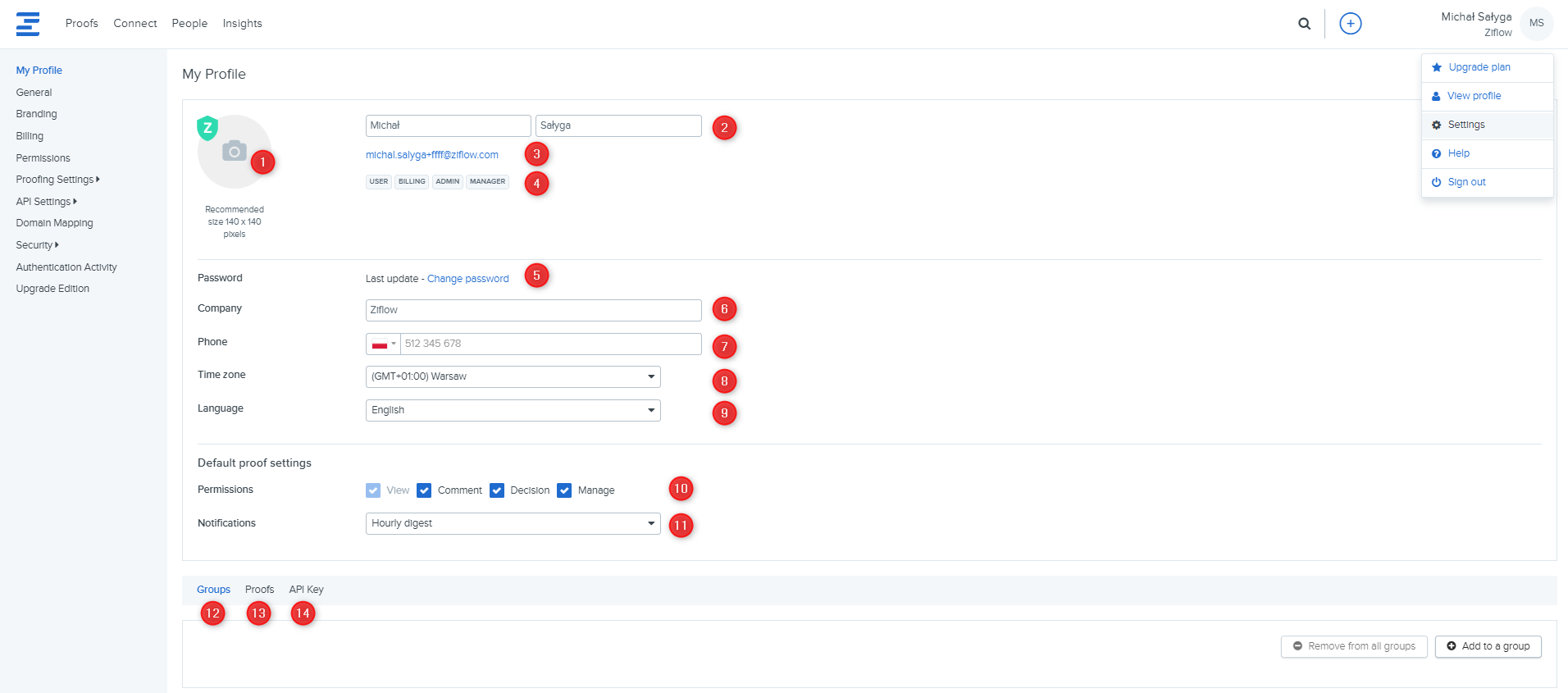Open Authentication Activity in the sidebar
1568x693 pixels.
pos(66,267)
